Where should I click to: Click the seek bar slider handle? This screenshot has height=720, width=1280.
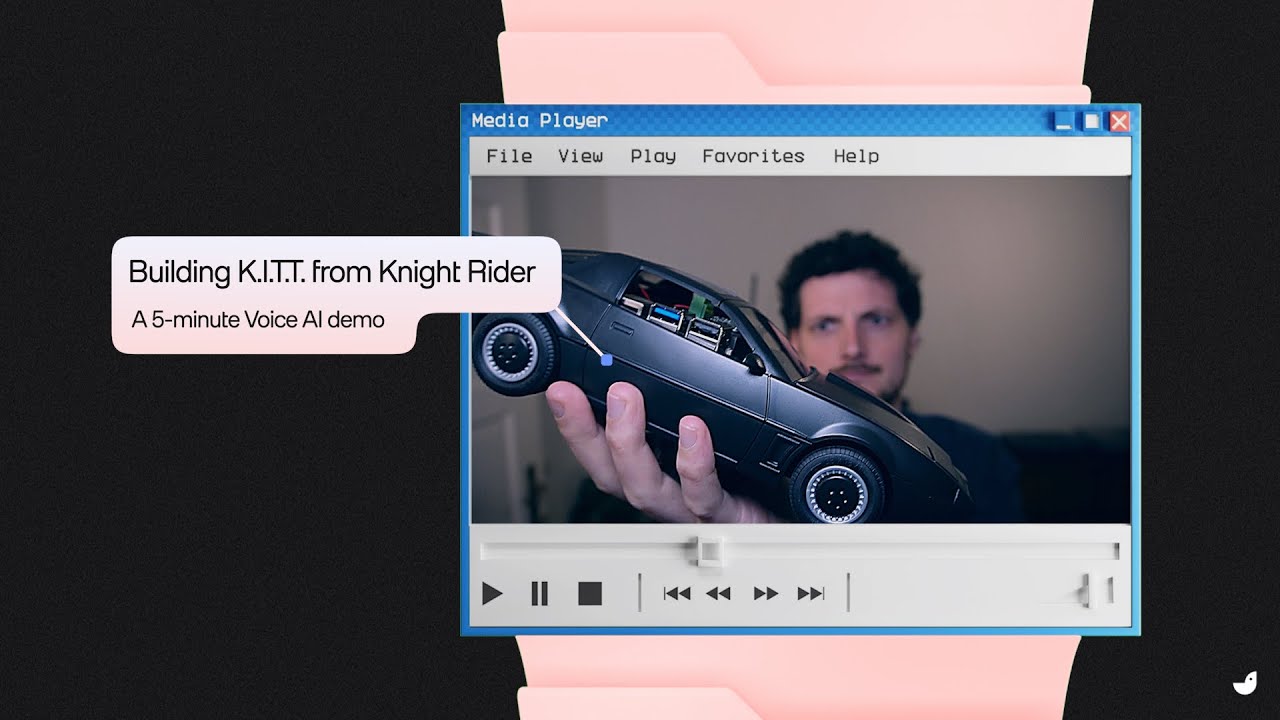tap(709, 551)
